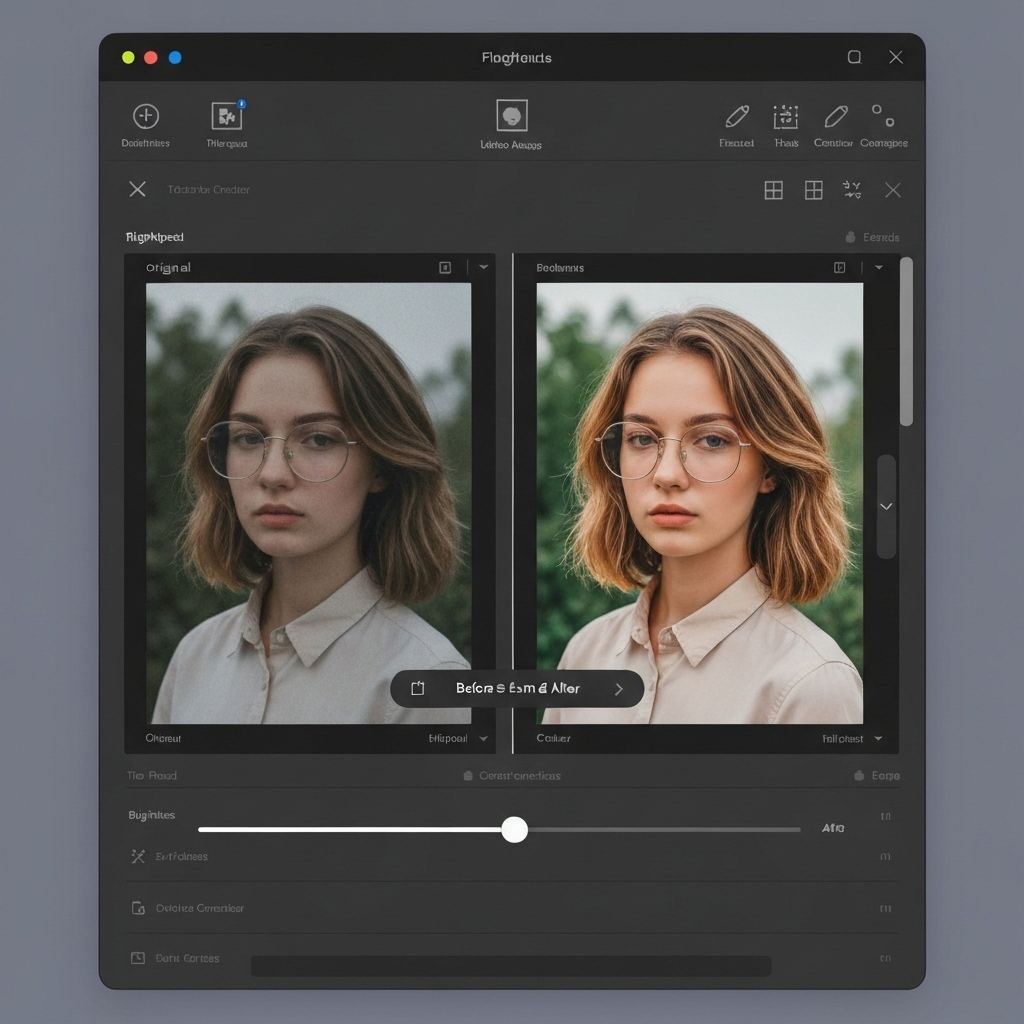Toggle the overlay icon on the enhanced image panel
Viewport: 1024px width, 1024px height.
[841, 267]
